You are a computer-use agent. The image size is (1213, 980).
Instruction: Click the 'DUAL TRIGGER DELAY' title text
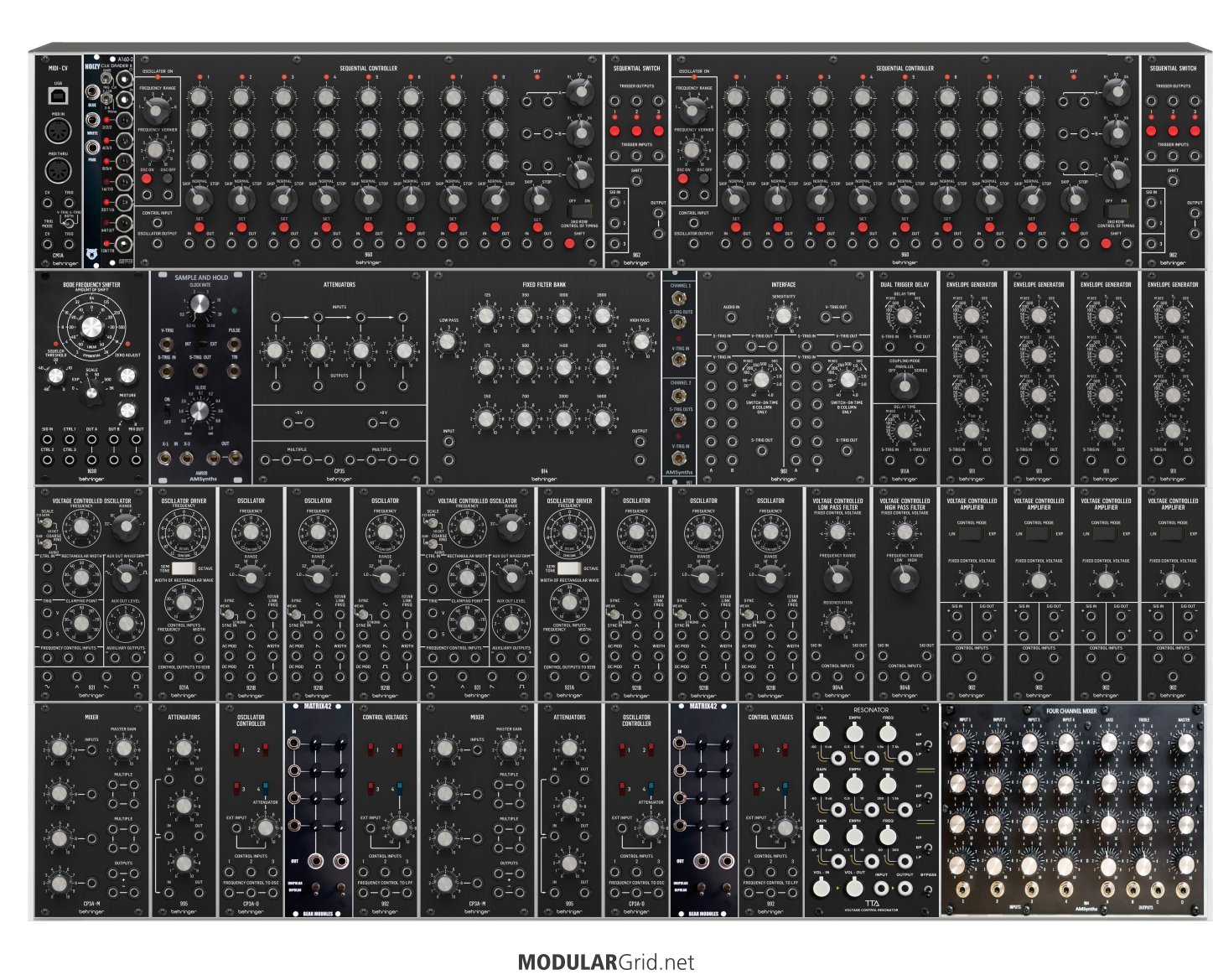(x=905, y=284)
